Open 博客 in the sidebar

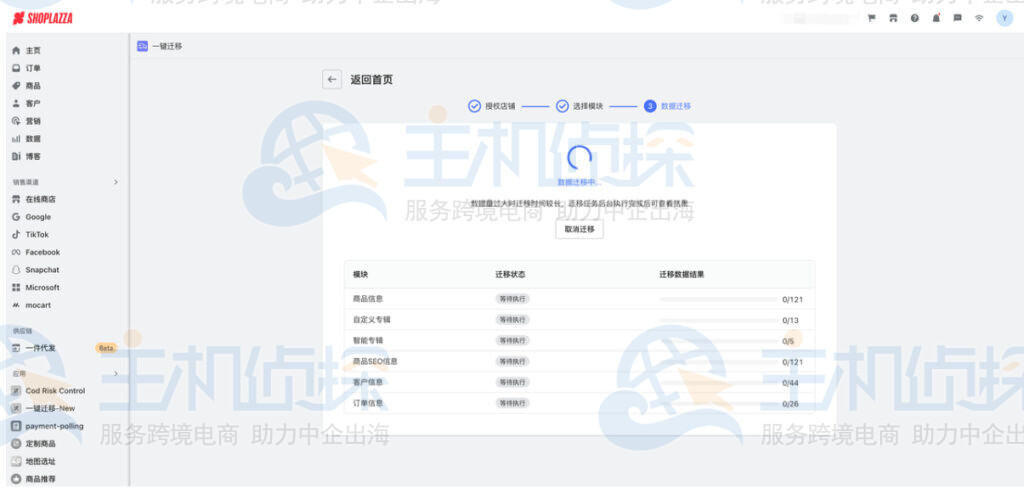(33, 156)
